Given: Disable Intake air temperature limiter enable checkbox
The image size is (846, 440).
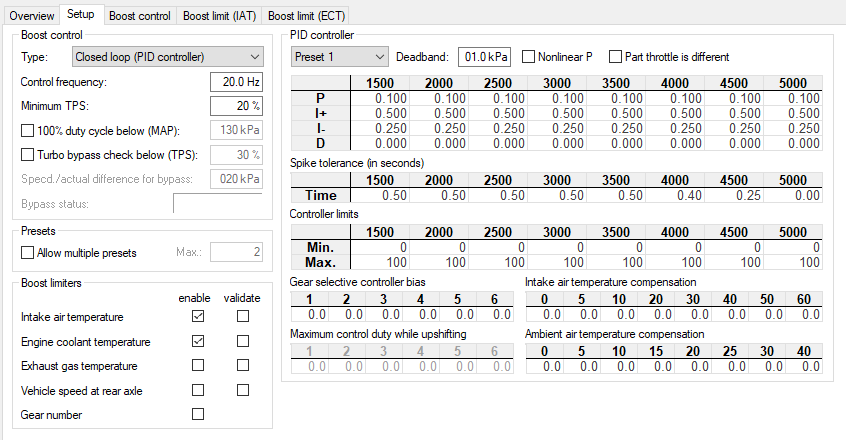Looking at the screenshot, I should pos(198,317).
